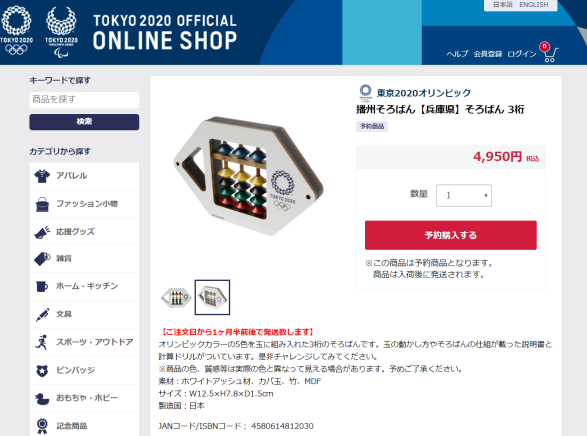Viewport: 587px width, 436px height.
Task: Click the apparel shirt icon
Action: click(x=42, y=176)
